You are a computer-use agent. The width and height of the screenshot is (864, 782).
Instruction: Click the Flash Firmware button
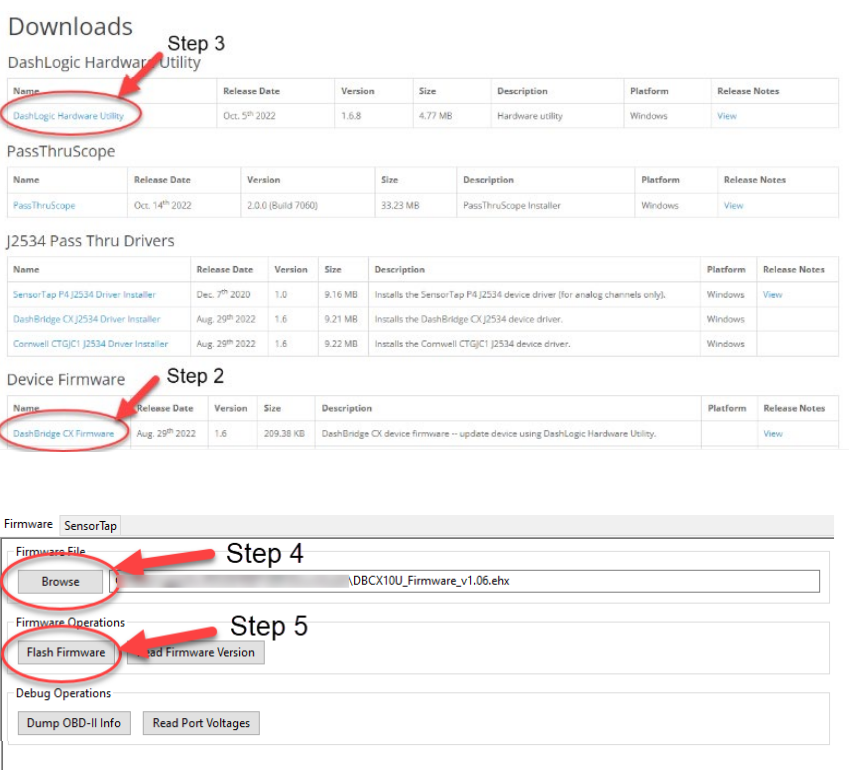(x=66, y=652)
